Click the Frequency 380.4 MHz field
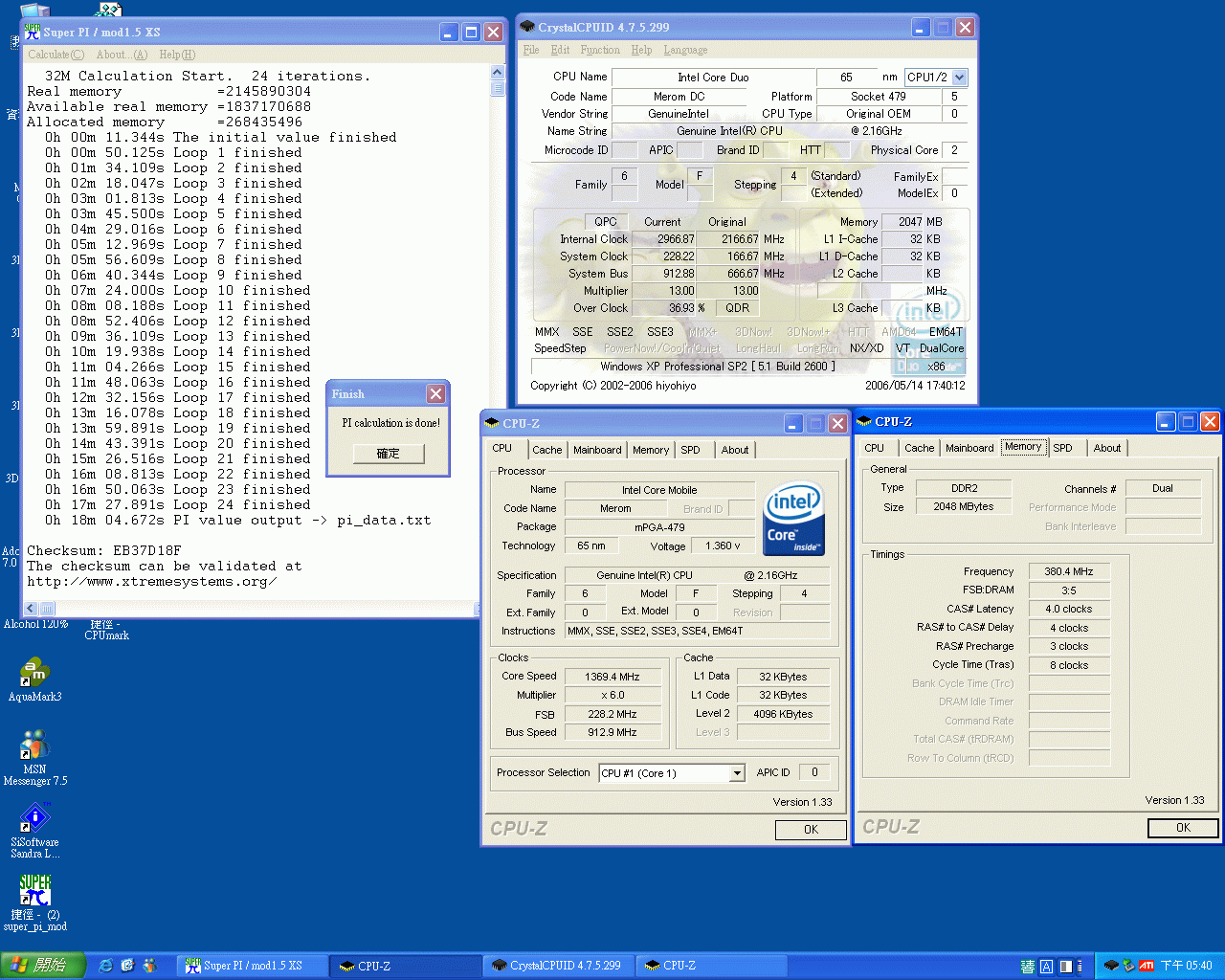The height and width of the screenshot is (980, 1225). click(1068, 571)
